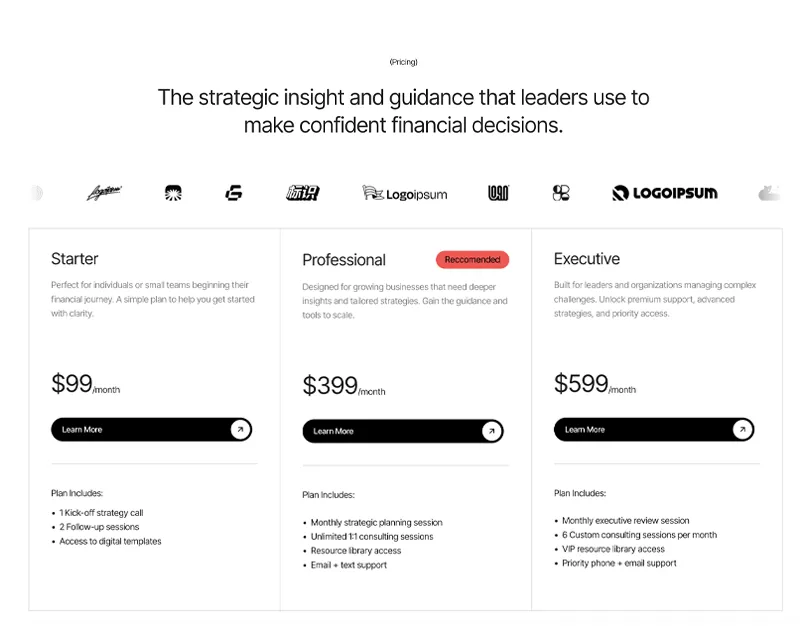This screenshot has width=809, height=639.
Task: Click the Chinese characters logo
Action: click(303, 193)
